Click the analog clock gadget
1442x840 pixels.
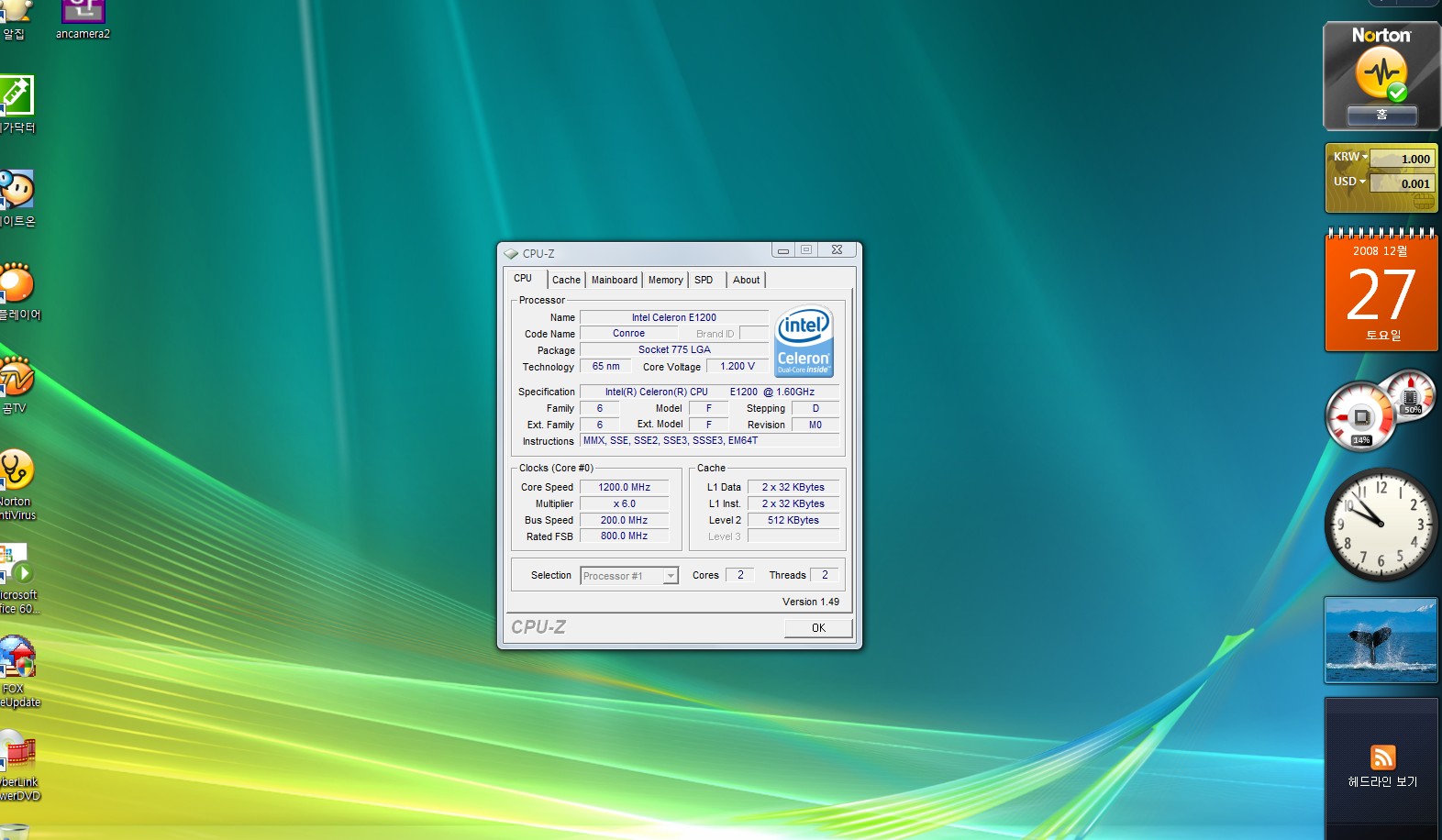(x=1381, y=525)
